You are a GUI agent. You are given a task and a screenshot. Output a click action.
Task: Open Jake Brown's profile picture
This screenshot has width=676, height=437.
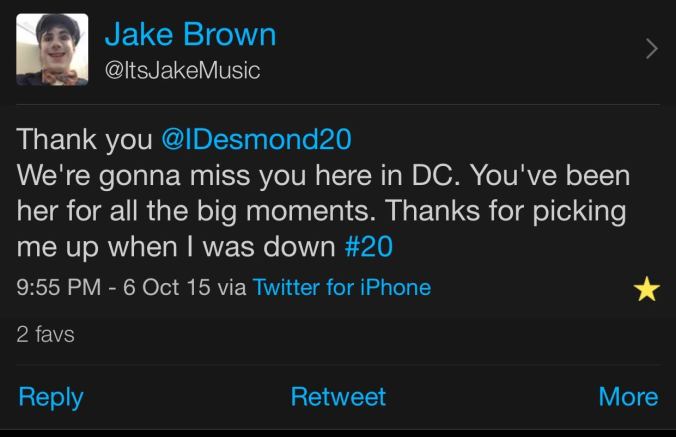click(x=52, y=50)
